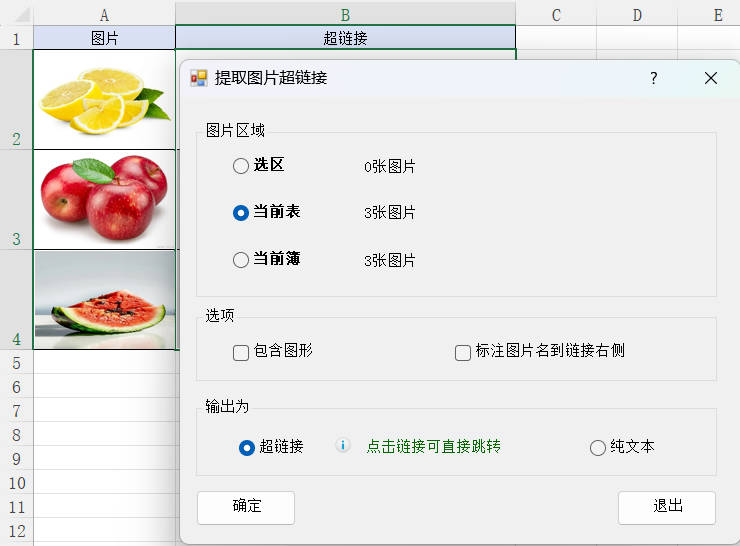
Task: Select the 选区 radio button
Action: pyautogui.click(x=241, y=166)
